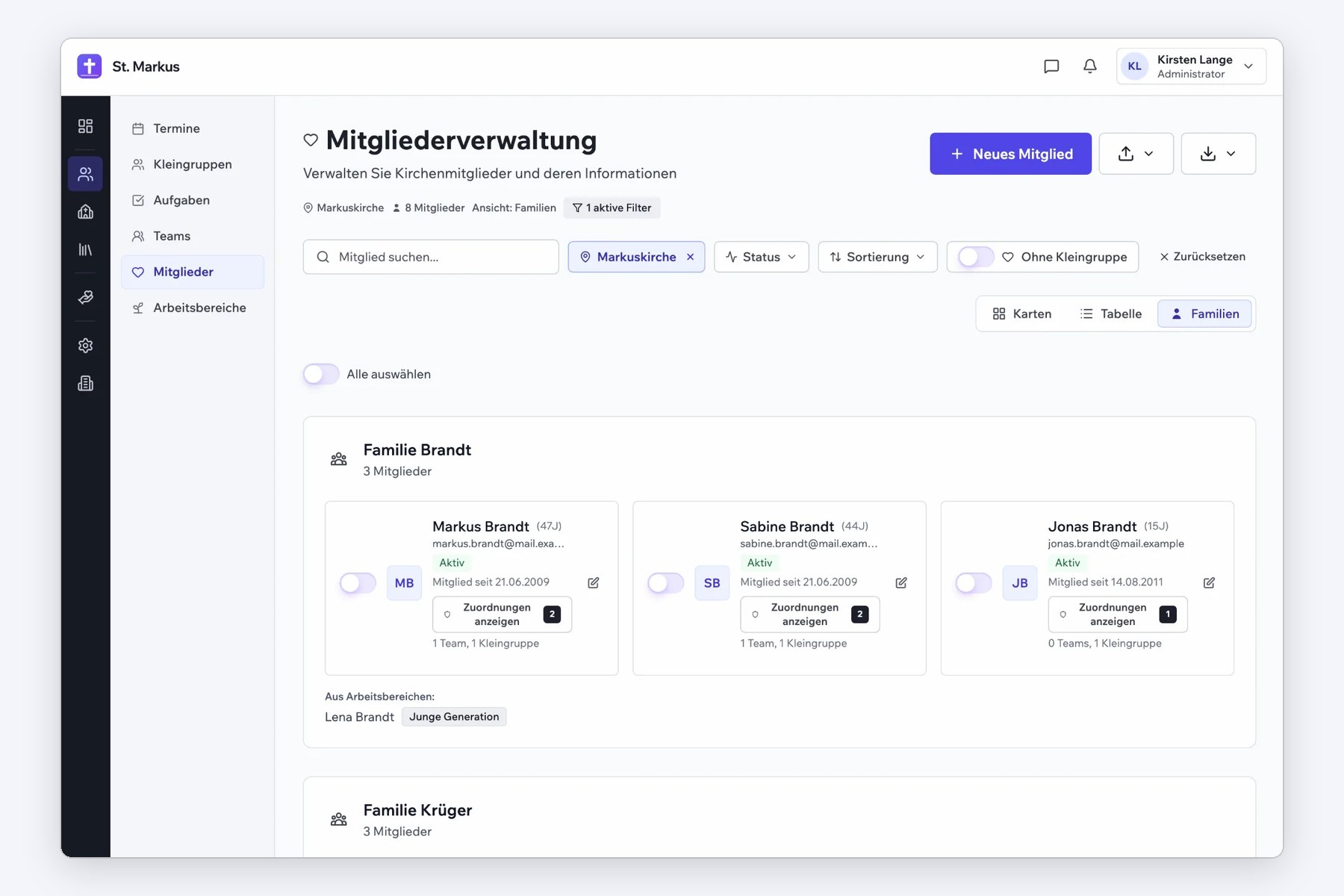The height and width of the screenshot is (896, 1344).
Task: Toggle selection switch for Jonas Brandt
Action: tap(974, 583)
